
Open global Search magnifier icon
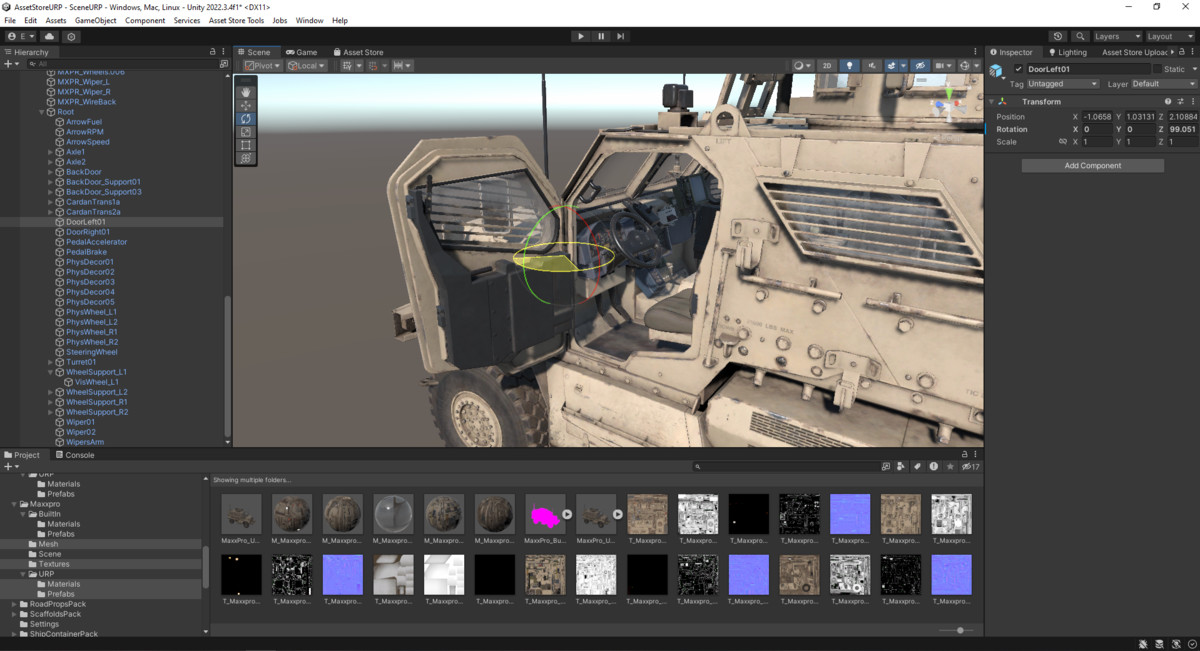[1080, 36]
